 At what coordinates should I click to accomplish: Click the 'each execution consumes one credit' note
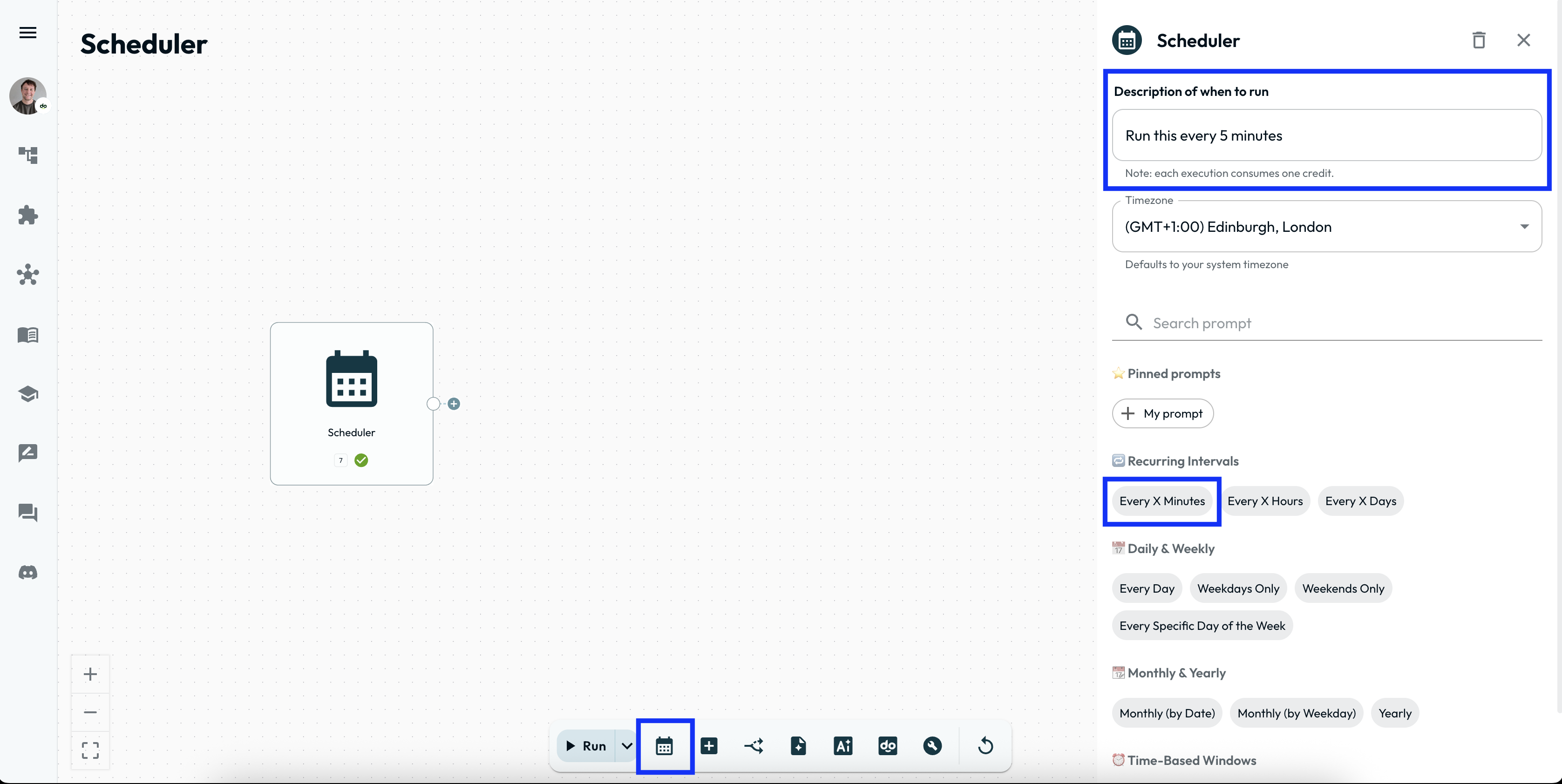pyautogui.click(x=1229, y=173)
